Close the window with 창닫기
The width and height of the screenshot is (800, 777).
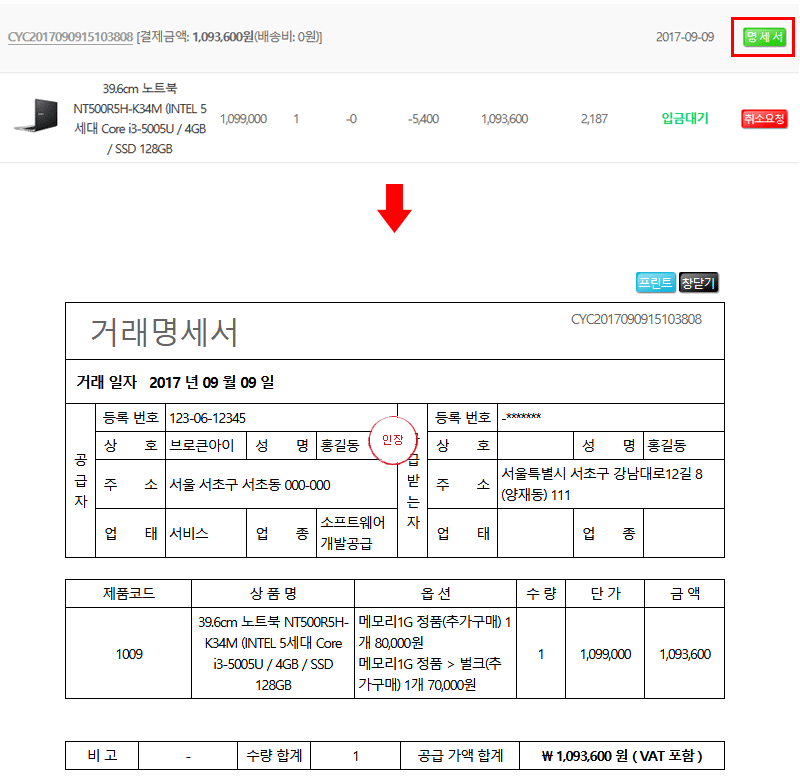698,283
